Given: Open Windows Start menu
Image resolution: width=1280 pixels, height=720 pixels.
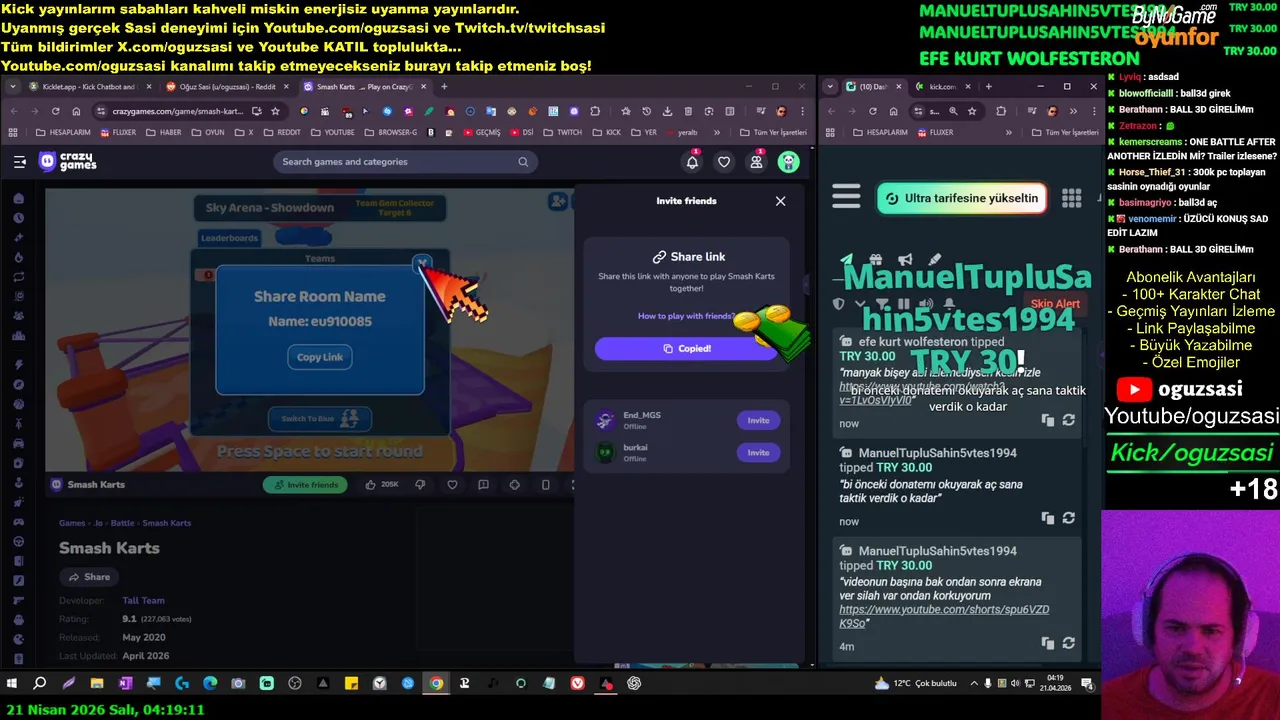Looking at the screenshot, I should [12, 684].
